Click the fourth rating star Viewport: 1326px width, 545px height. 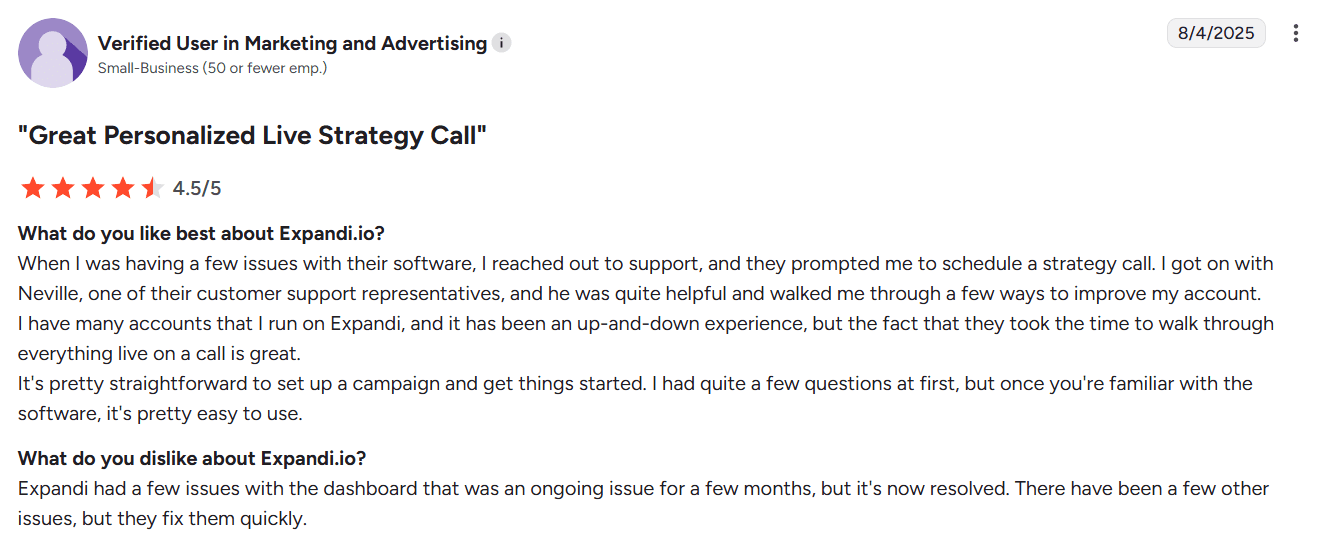(x=122, y=188)
